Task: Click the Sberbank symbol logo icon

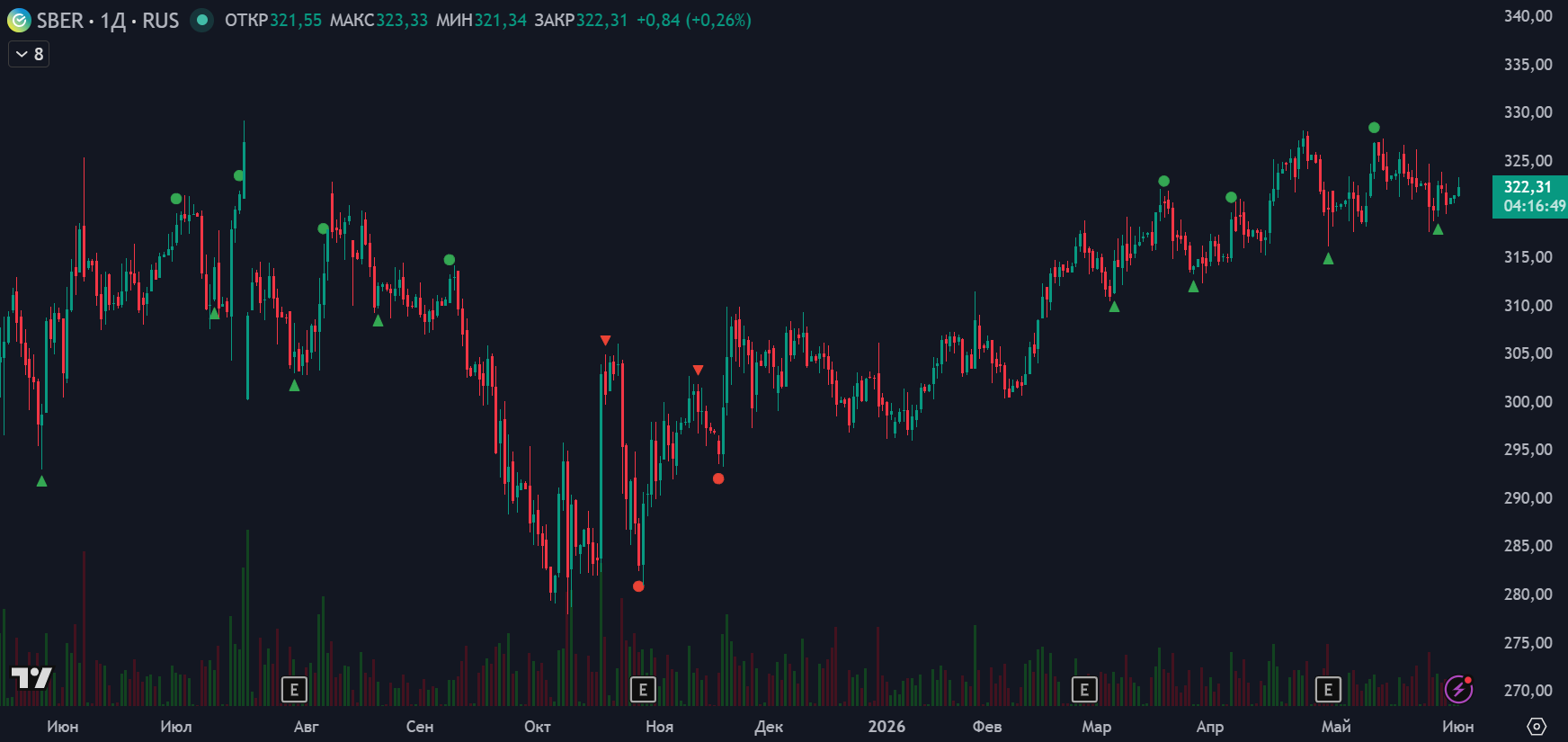Action: click(x=19, y=20)
